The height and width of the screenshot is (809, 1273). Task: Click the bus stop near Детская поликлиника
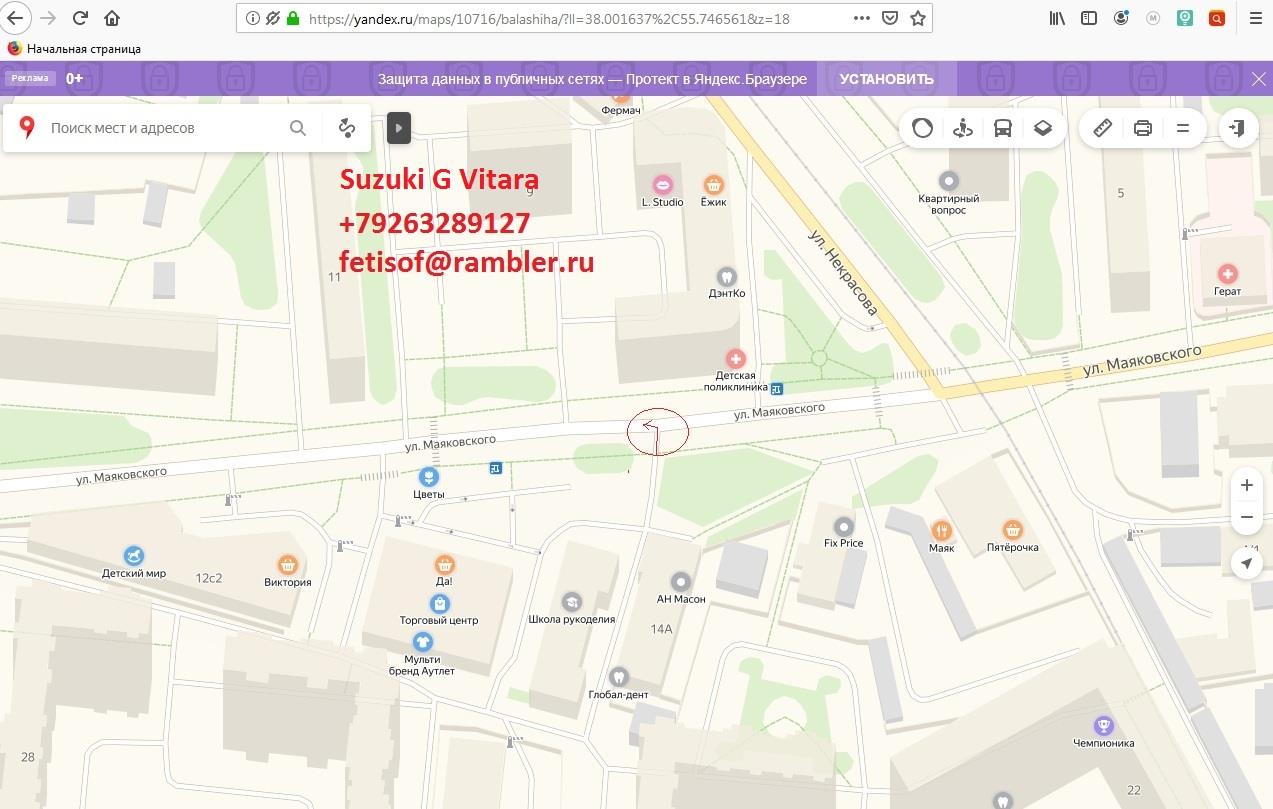pos(777,389)
